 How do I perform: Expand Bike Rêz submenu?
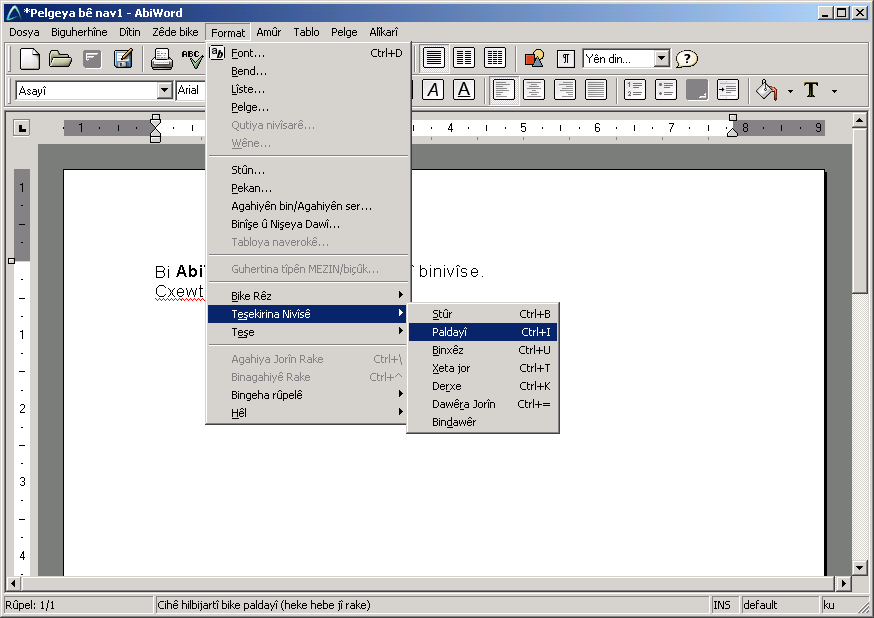308,296
